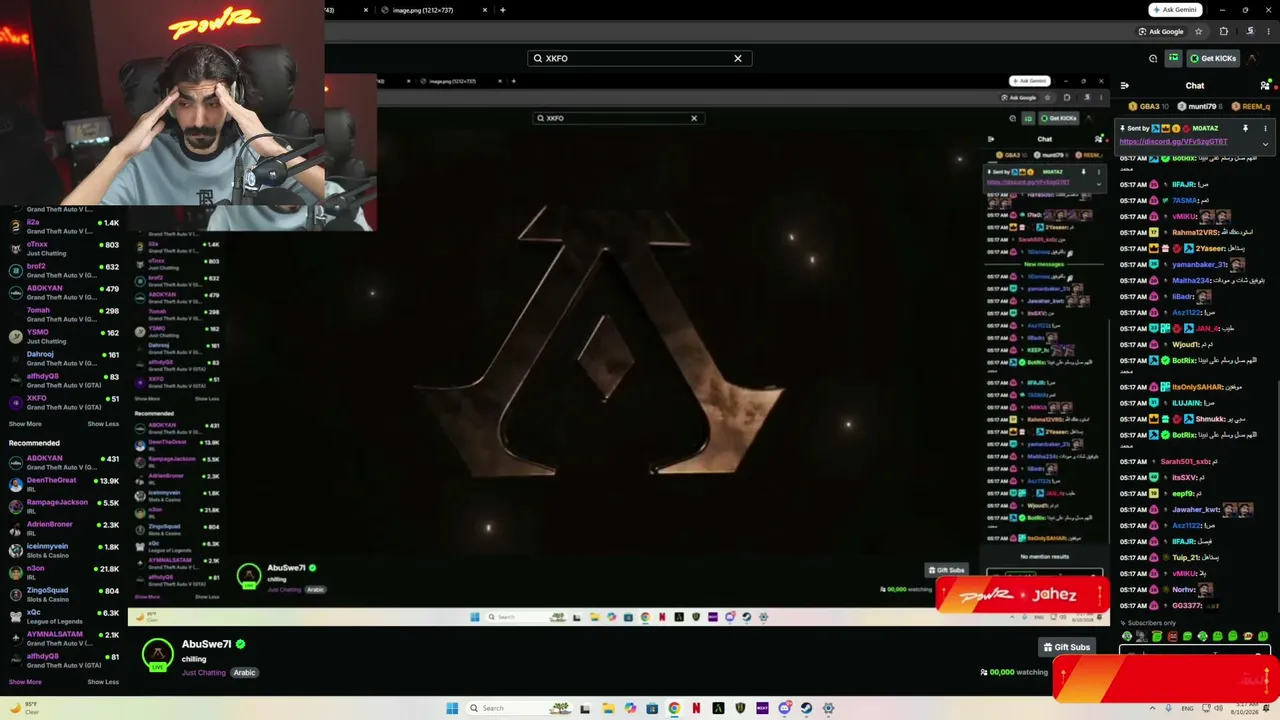Open Dahrooj channel in sidebar
Screen dimensions: 1280x720
63,358
